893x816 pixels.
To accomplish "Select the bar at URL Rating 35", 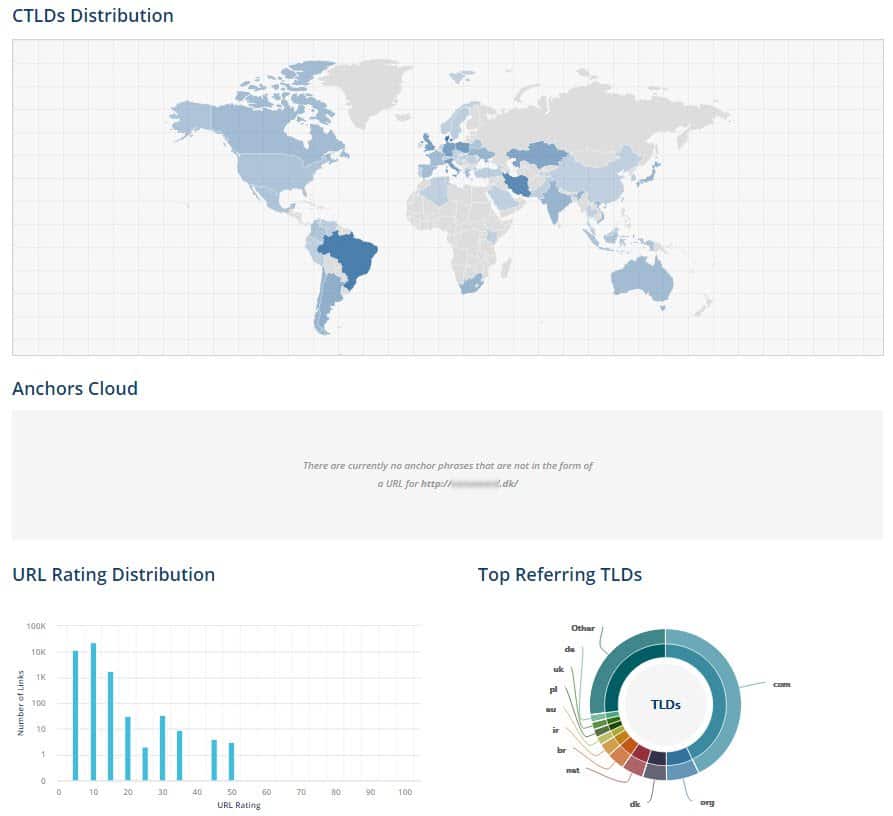I will coord(179,756).
